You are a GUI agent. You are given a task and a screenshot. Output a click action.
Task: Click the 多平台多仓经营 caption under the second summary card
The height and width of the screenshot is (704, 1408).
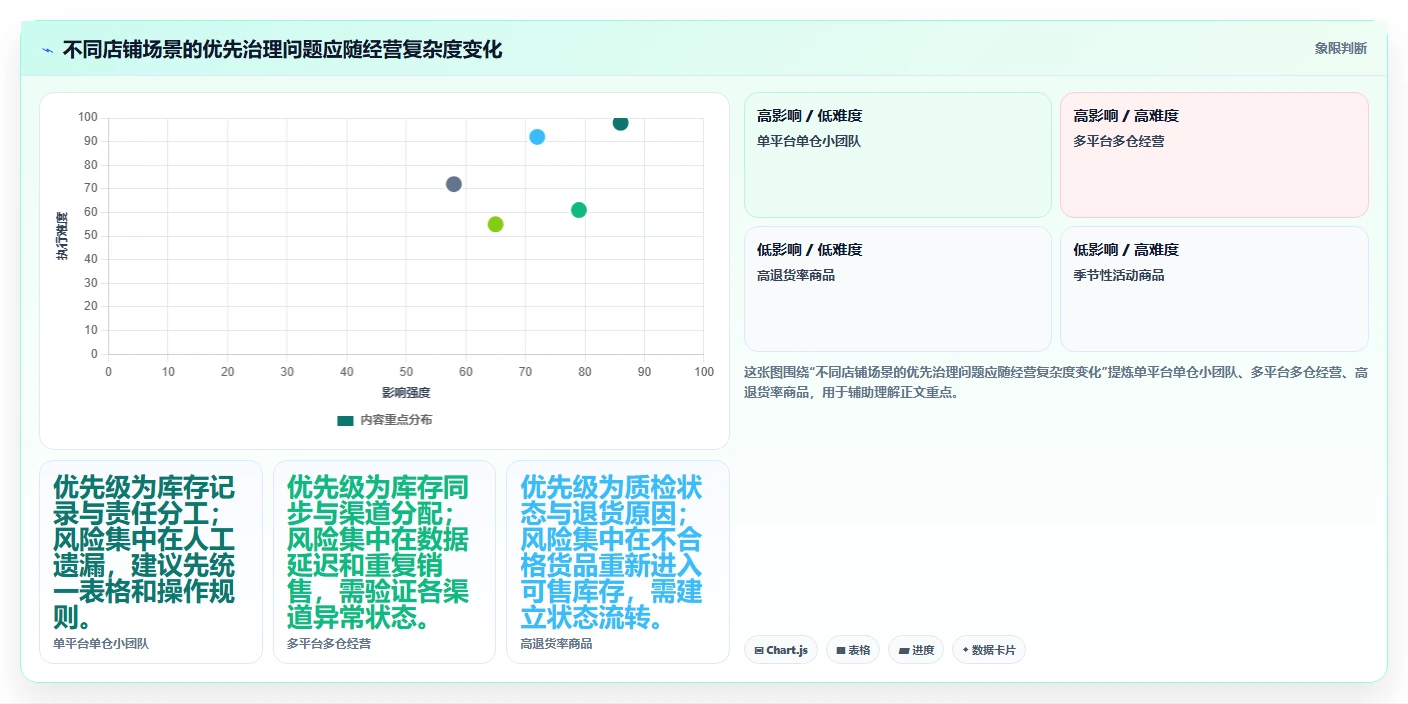tap(329, 643)
